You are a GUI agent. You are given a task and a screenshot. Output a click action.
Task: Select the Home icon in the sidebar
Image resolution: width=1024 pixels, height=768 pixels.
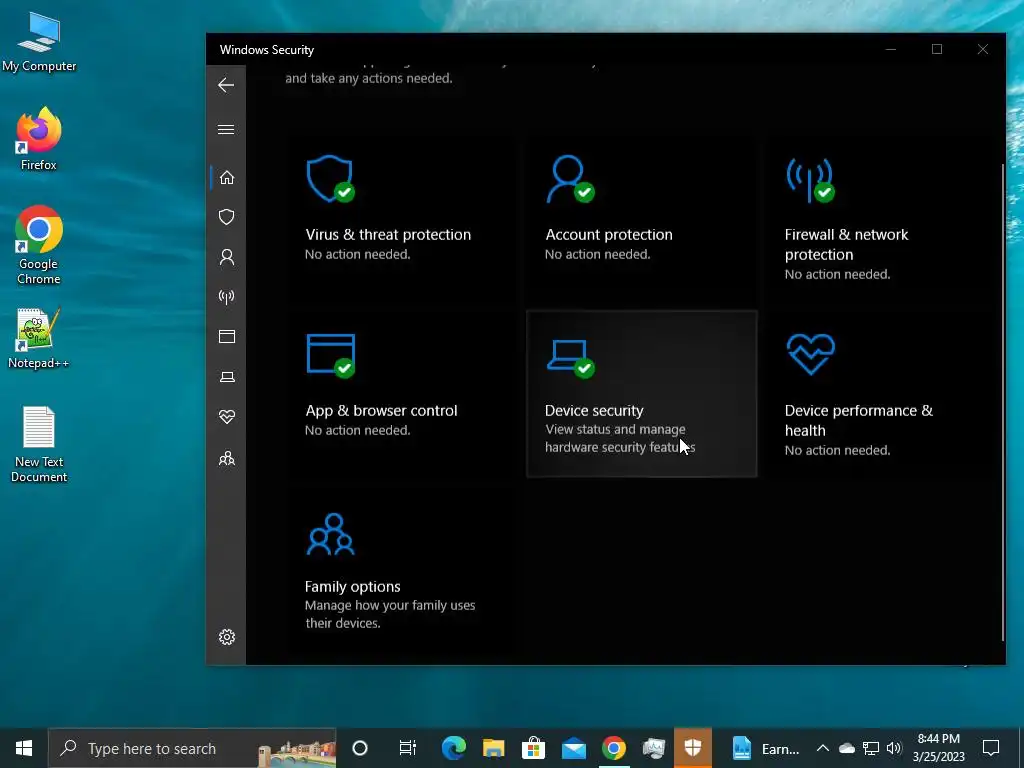coord(227,178)
